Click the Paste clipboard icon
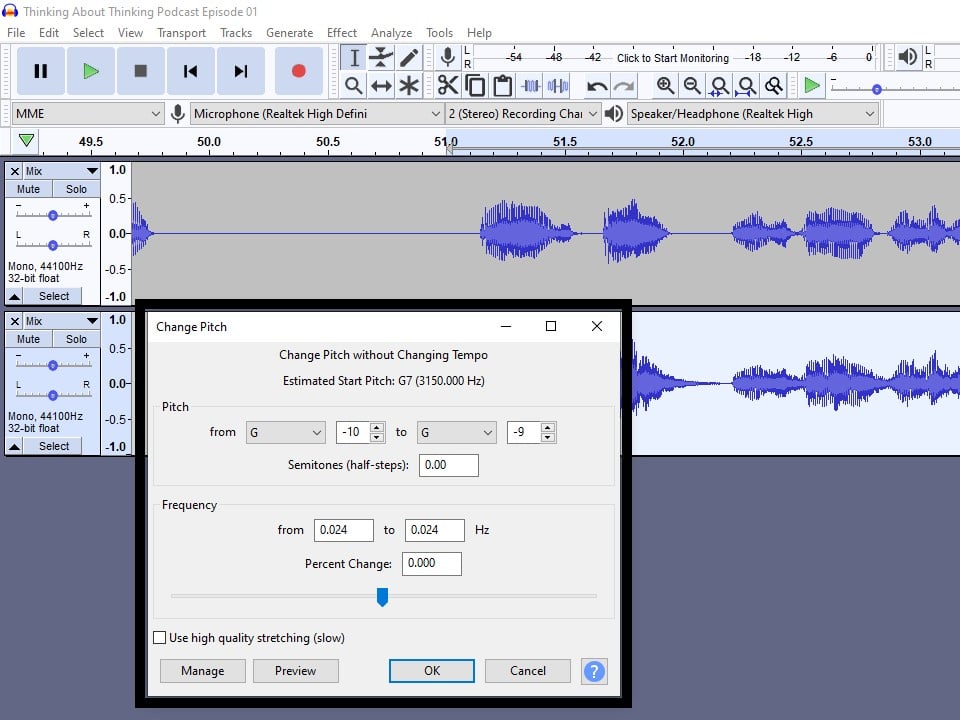 click(503, 86)
